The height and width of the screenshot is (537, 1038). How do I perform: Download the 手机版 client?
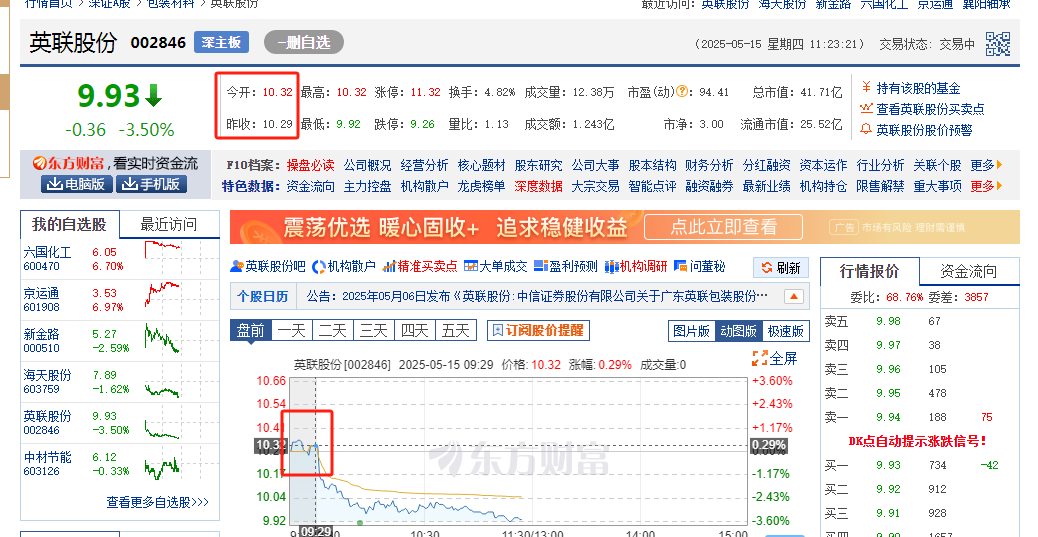click(152, 184)
